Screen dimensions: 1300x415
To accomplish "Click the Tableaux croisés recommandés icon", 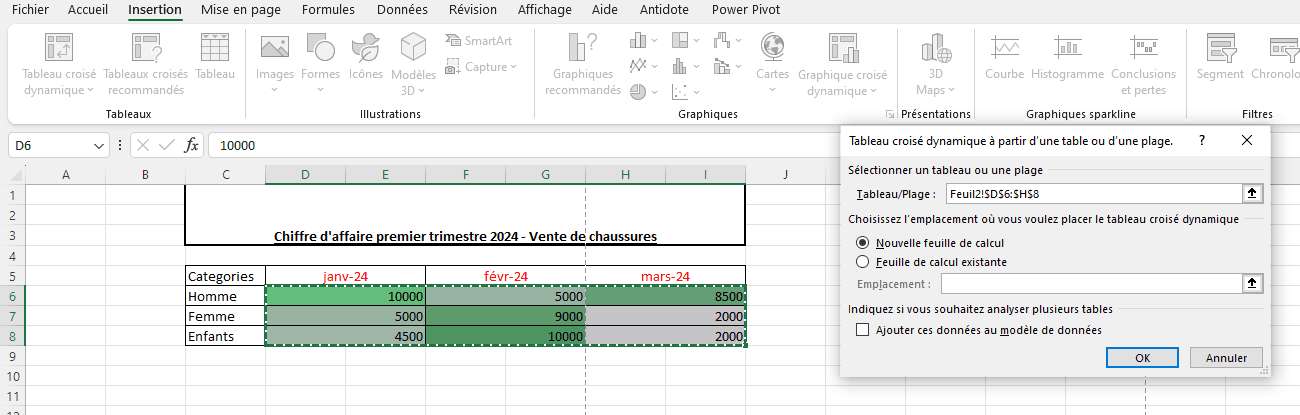I will coord(145,49).
